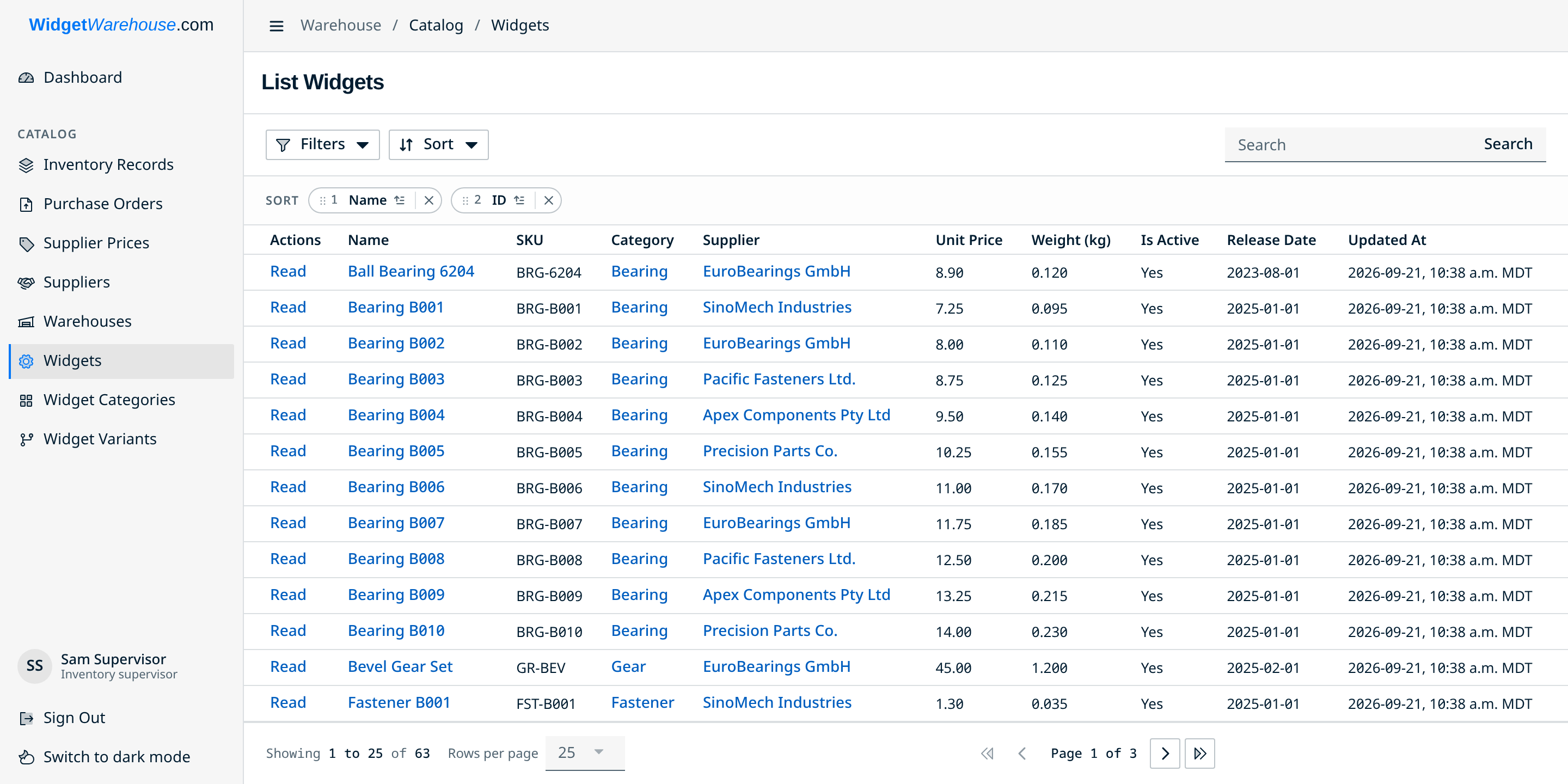This screenshot has width=1568, height=784.
Task: Toggle ID sort direction icon
Action: pos(519,200)
